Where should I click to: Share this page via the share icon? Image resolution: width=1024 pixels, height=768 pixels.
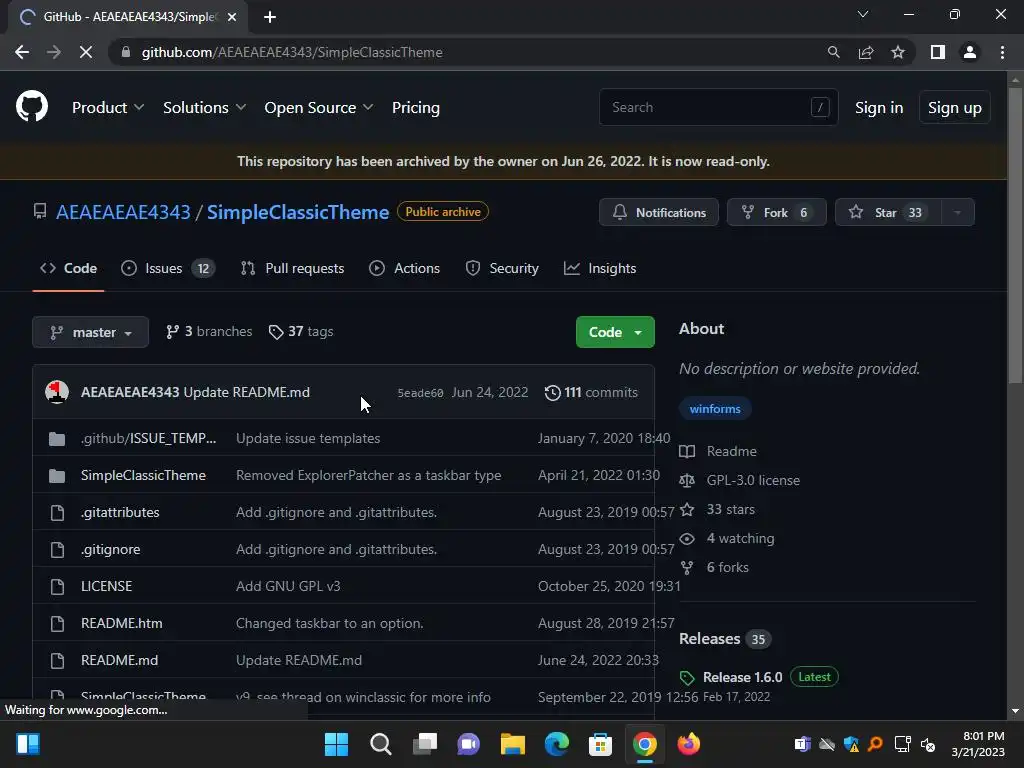(x=866, y=52)
